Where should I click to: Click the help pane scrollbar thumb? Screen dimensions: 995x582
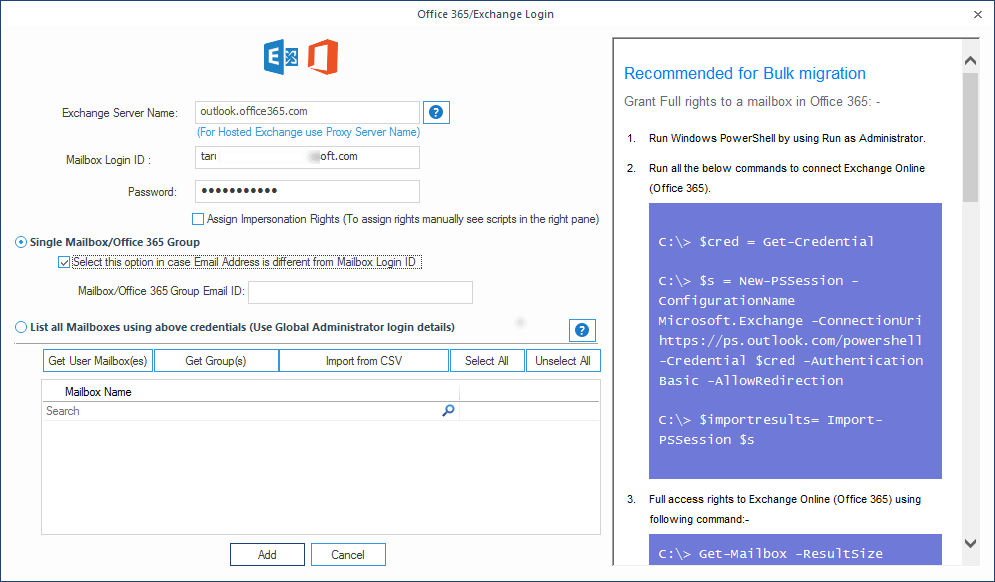[970, 136]
